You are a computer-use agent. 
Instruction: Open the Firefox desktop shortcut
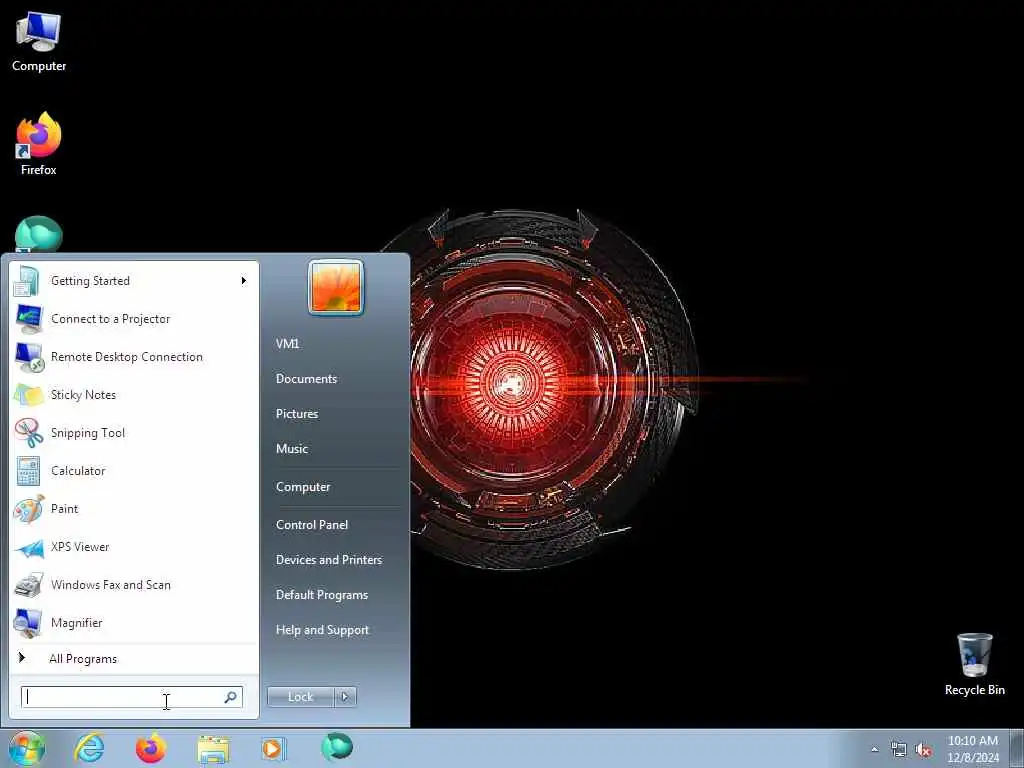click(x=39, y=144)
